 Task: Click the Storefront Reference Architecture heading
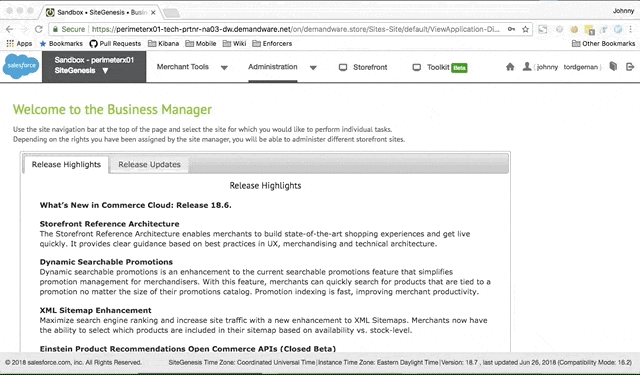[109, 224]
